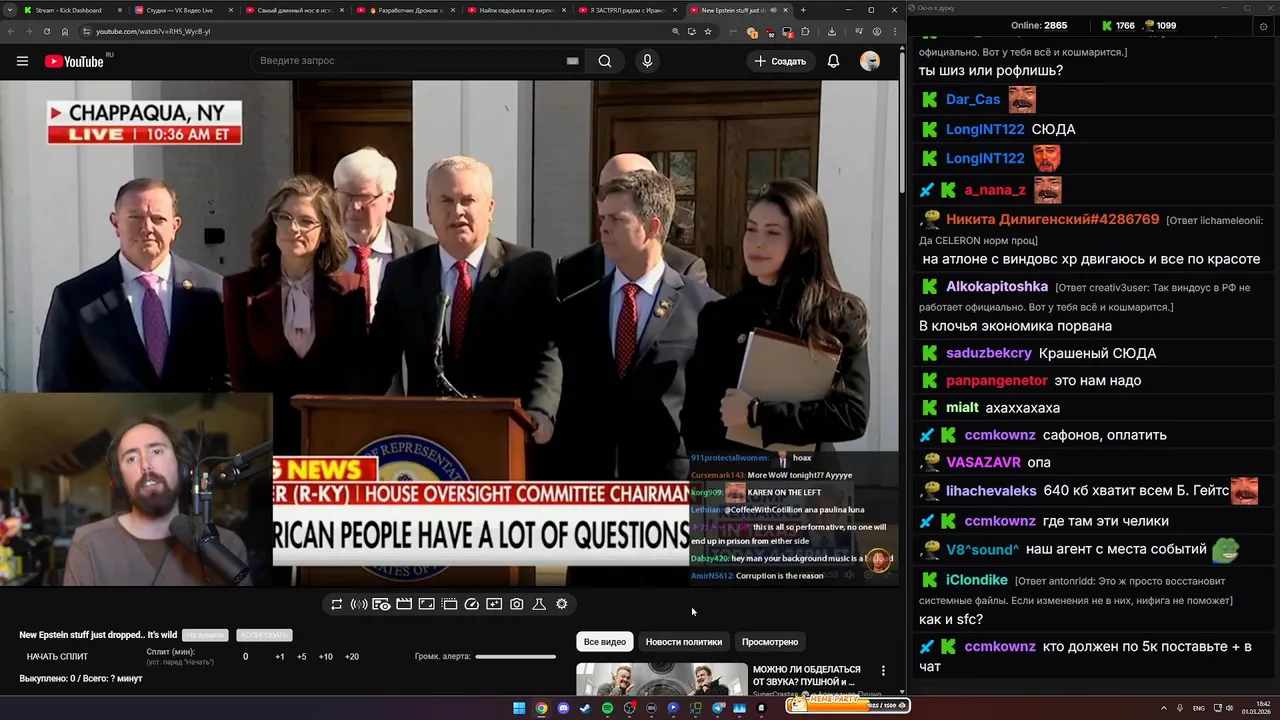Expand the tab search dropdown arrow
The image size is (1280, 720).
(9, 10)
